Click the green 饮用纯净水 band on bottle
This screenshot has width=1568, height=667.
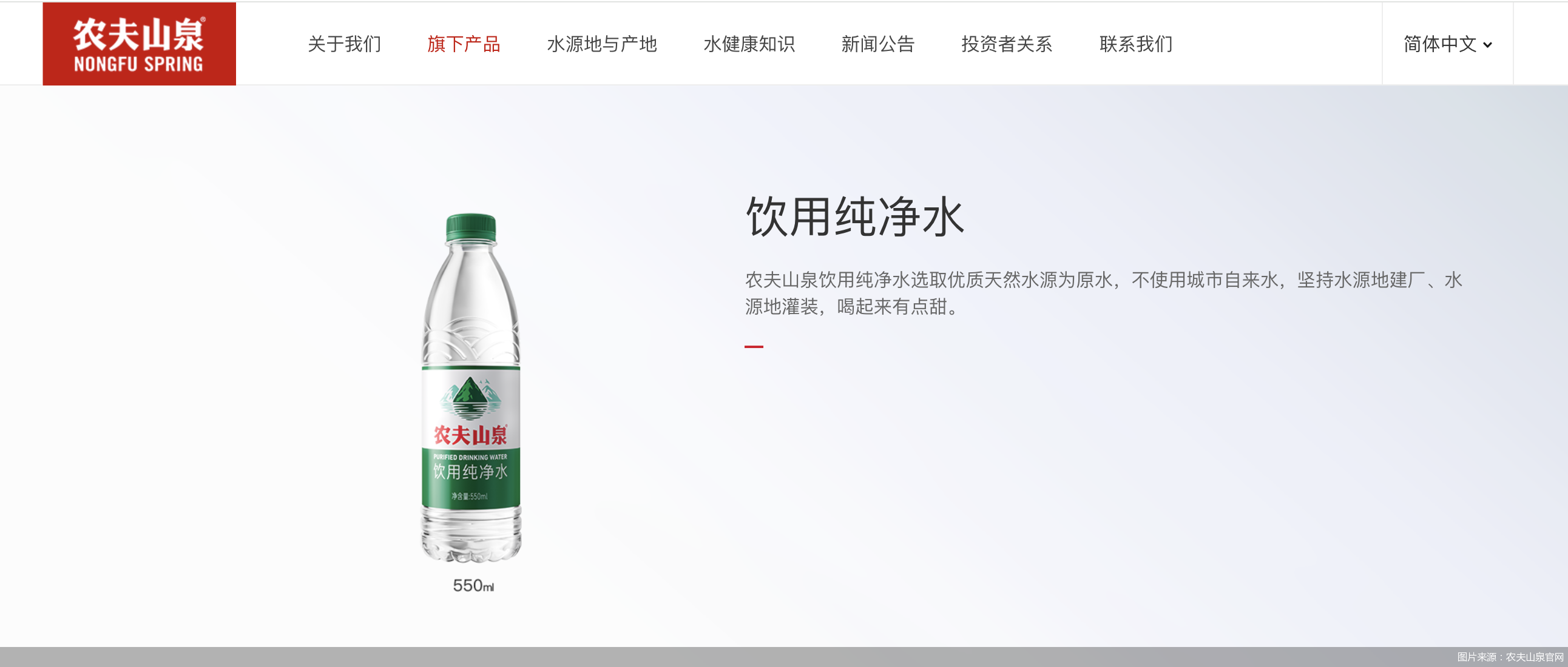point(470,477)
